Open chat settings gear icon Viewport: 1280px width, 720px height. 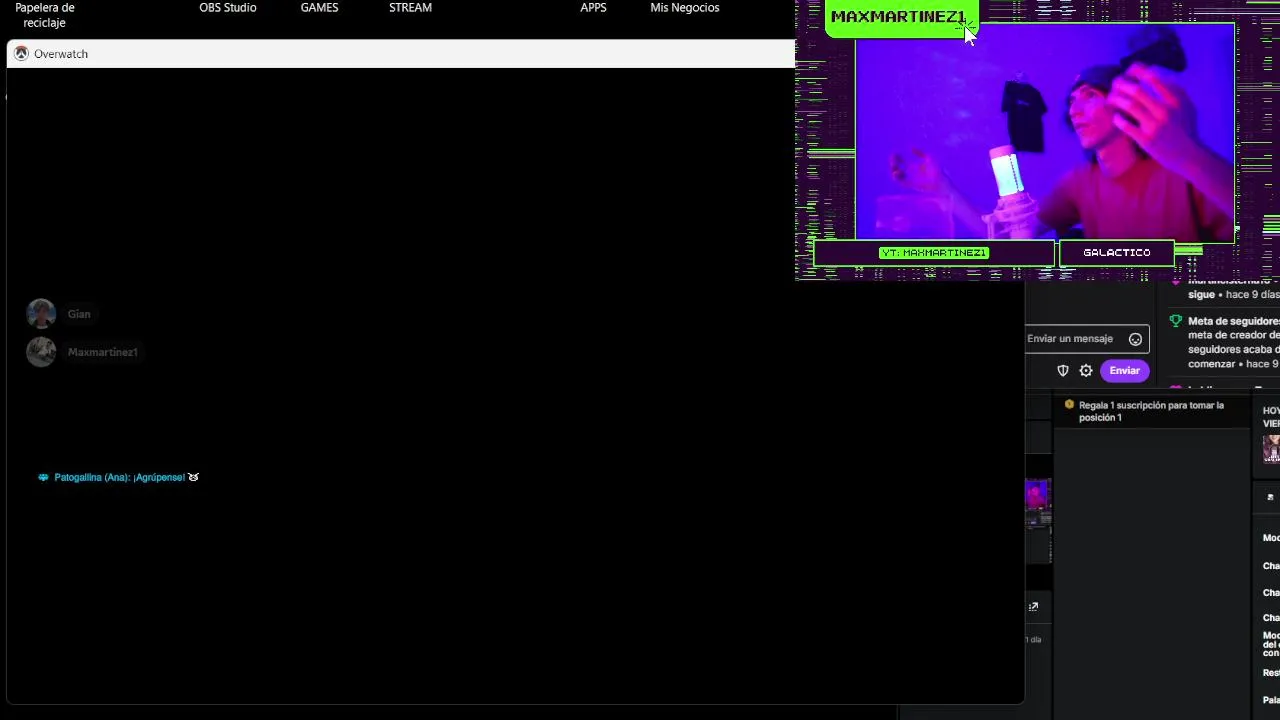1086,371
